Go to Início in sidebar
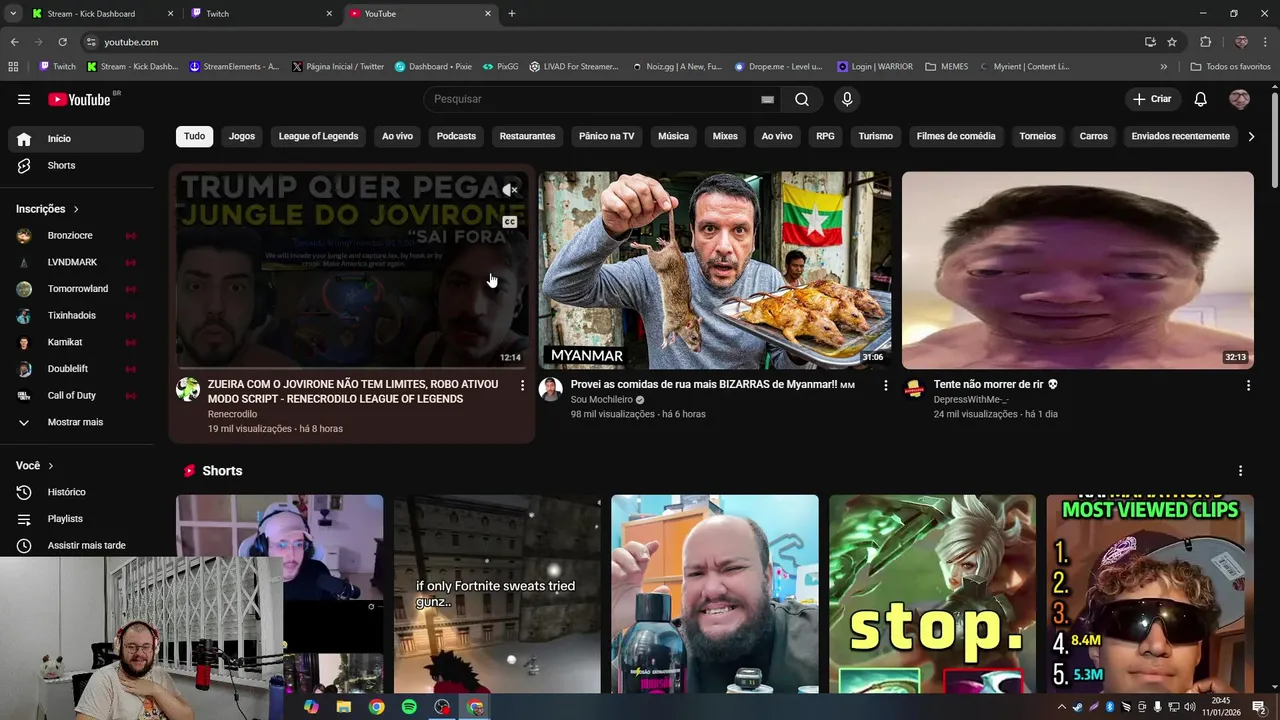 coord(76,139)
